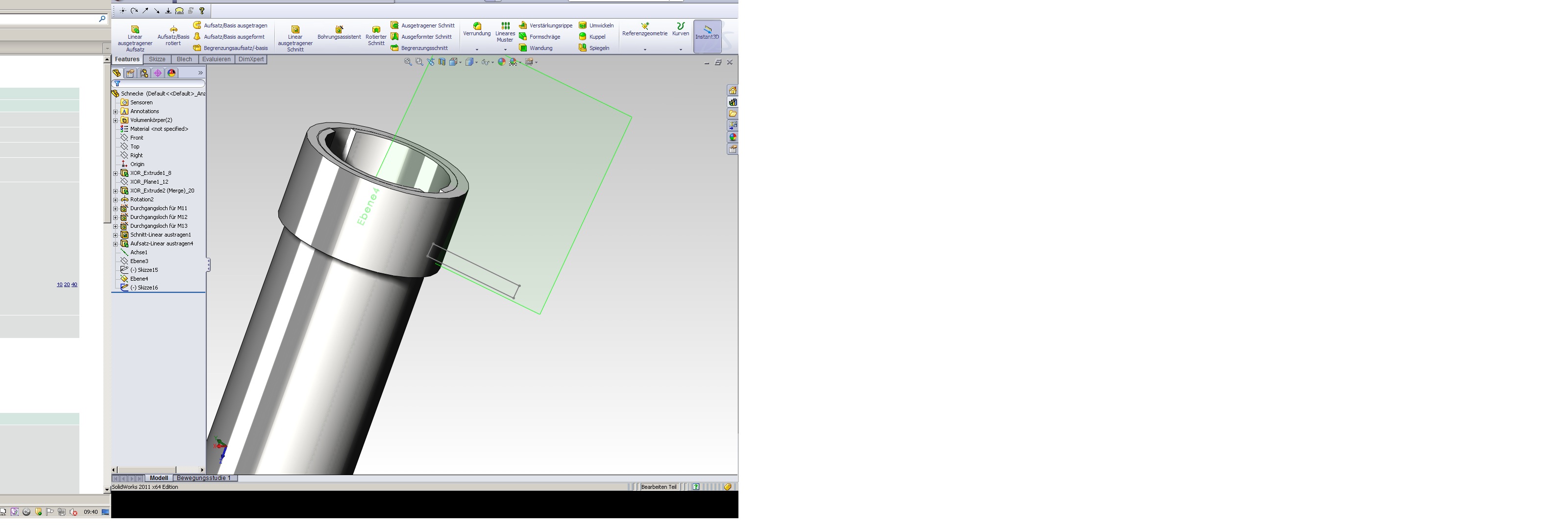
Task: Expand Schnitt-Linear austragen1 feature
Action: click(116, 235)
